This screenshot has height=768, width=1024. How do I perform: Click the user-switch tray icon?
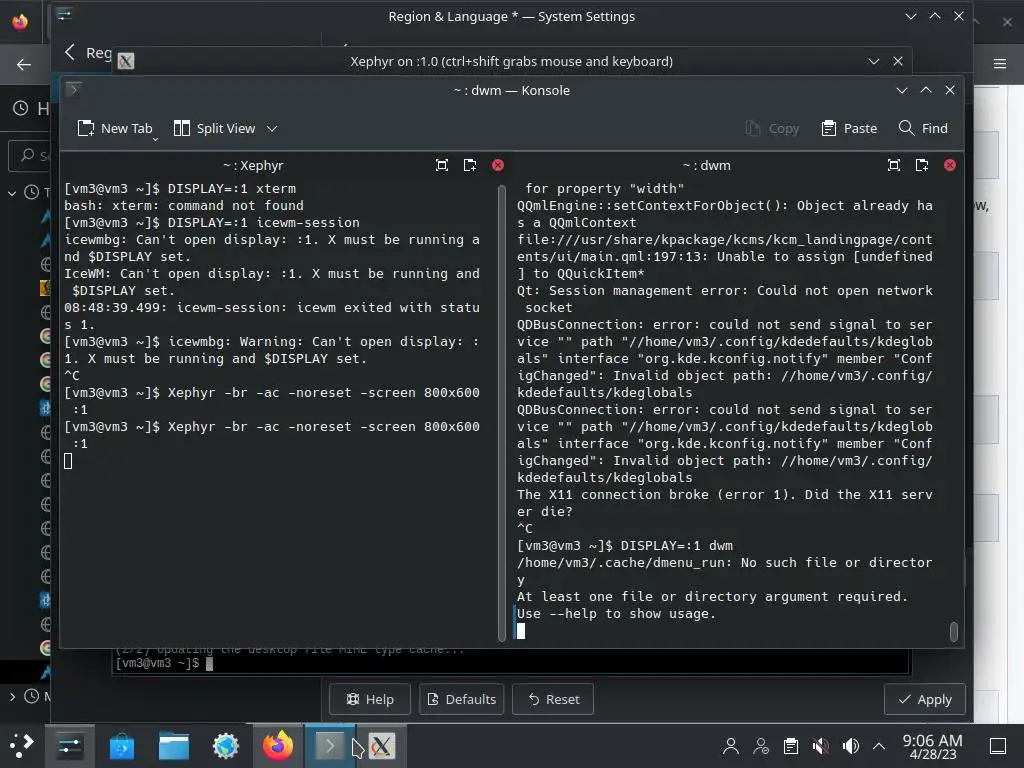tap(761, 746)
